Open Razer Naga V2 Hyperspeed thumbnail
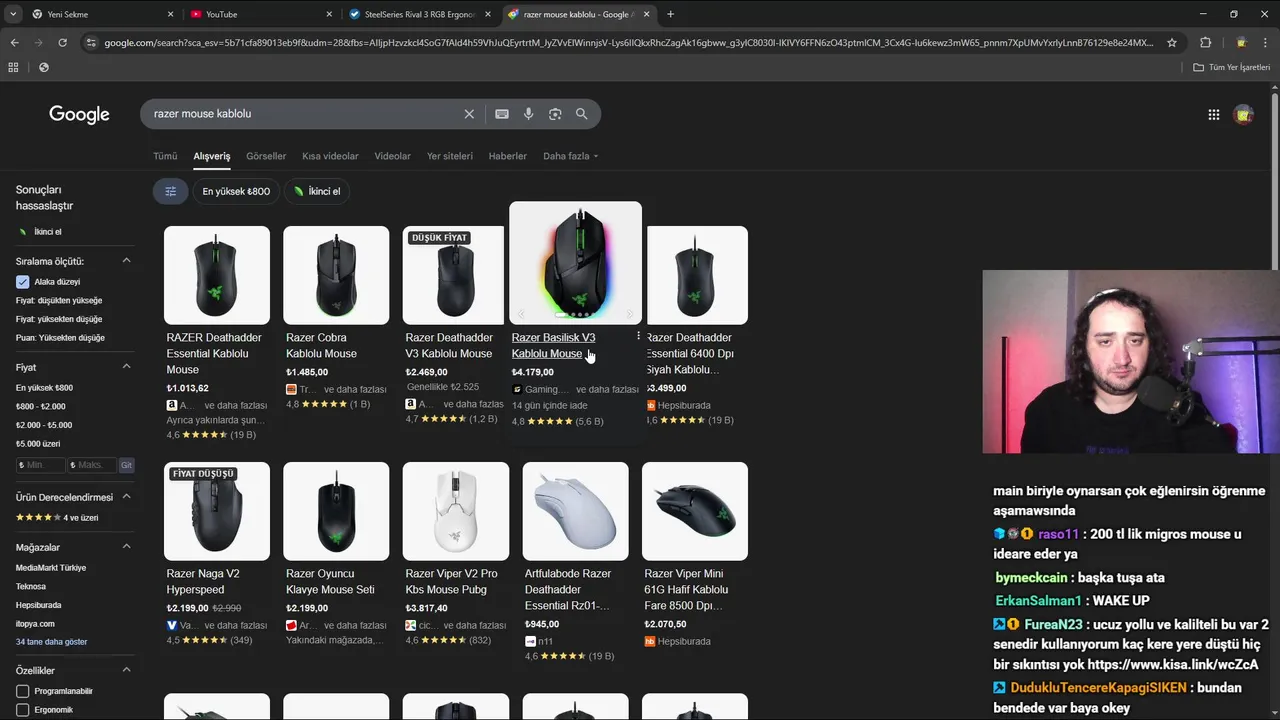 pyautogui.click(x=217, y=511)
